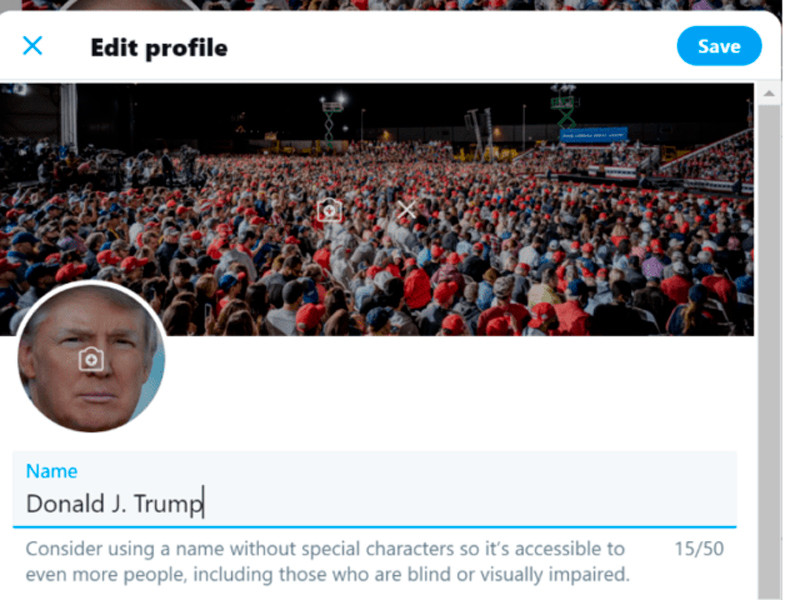This screenshot has height=600, width=800.
Task: Click the blue Name field label
Action: (52, 471)
